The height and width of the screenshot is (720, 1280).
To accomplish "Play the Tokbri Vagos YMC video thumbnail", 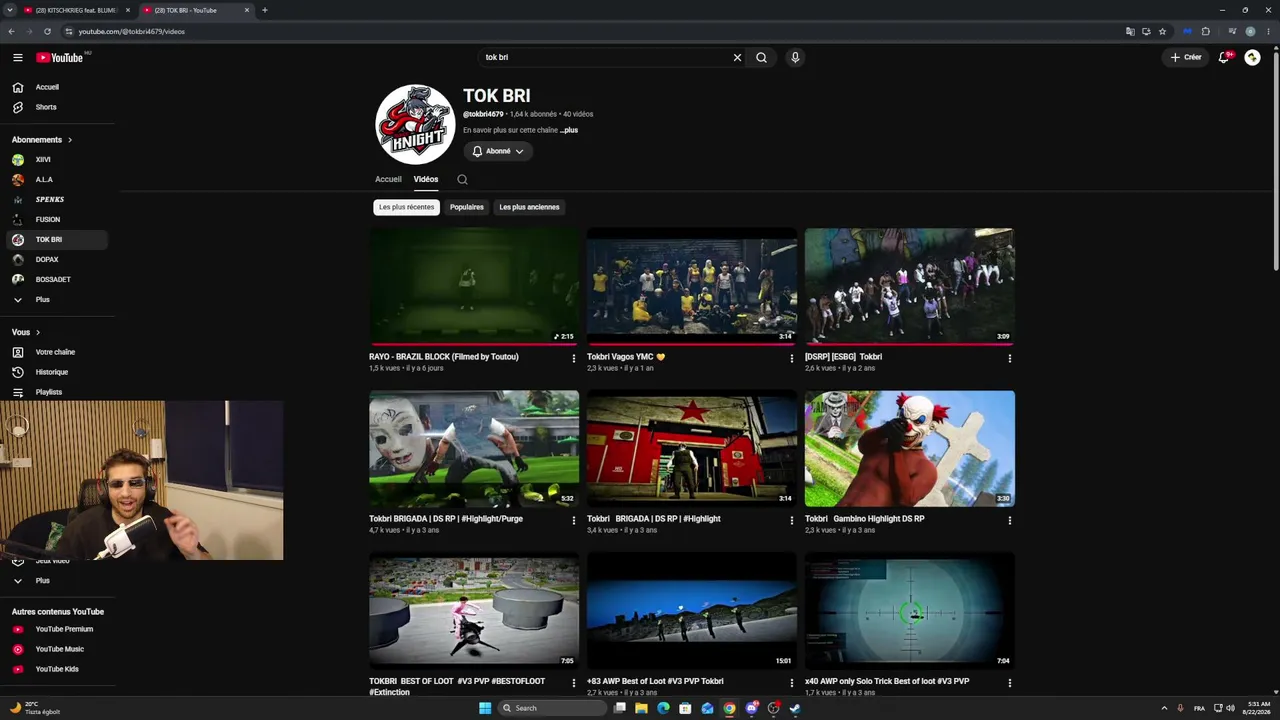I will tap(692, 286).
